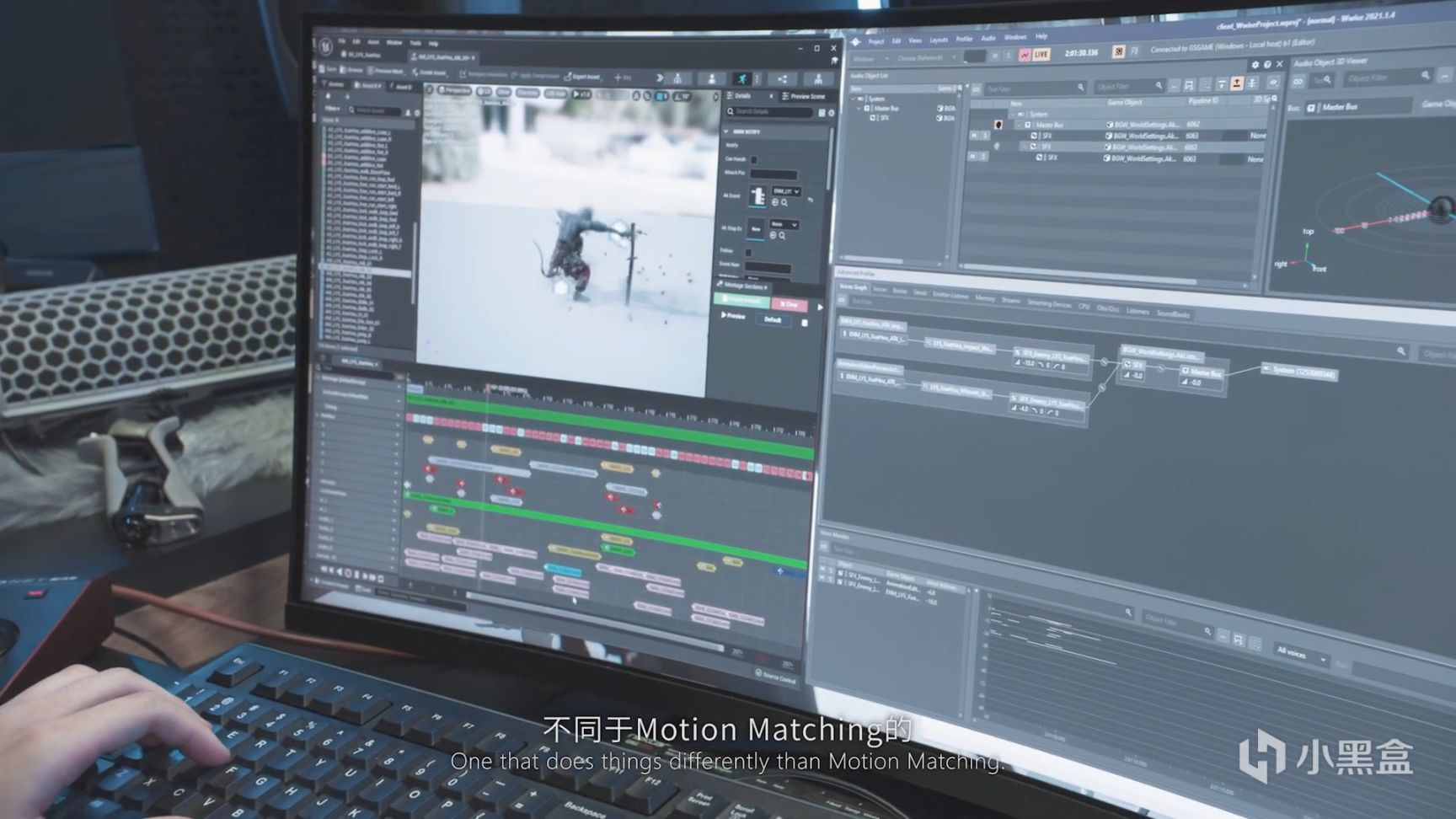Toggle Mute on the first SFX row
This screenshot has width=1456, height=819.
[974, 135]
